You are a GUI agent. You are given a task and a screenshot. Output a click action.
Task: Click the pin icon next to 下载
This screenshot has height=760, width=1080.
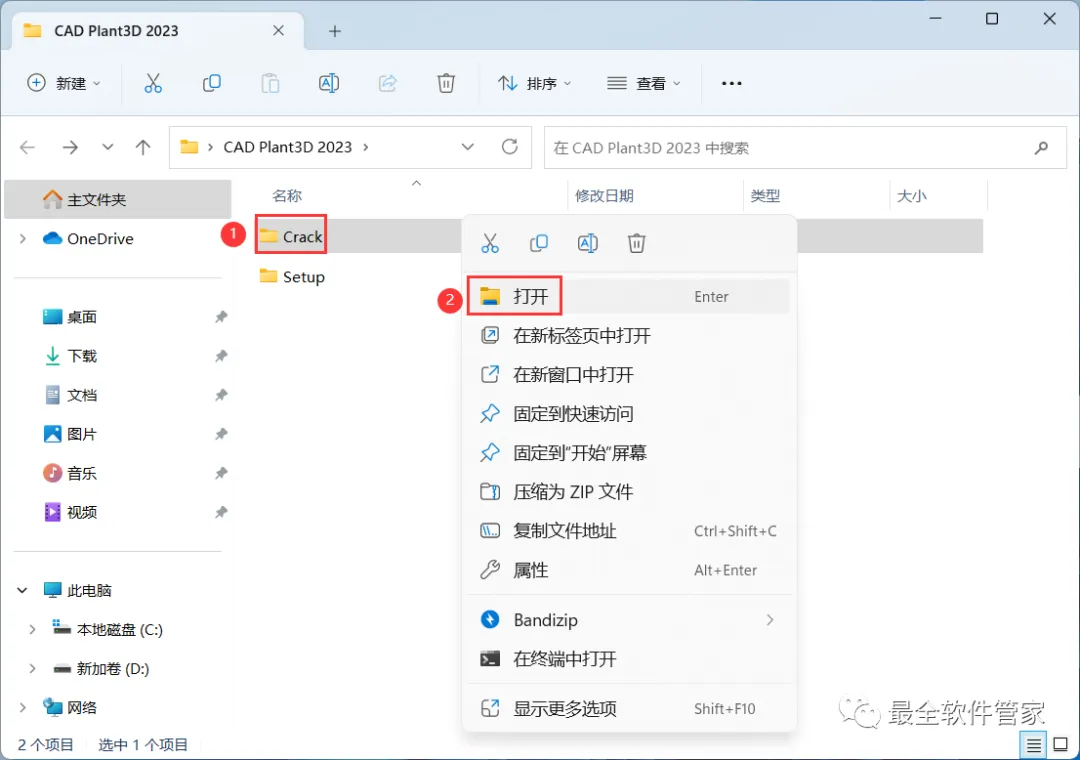tap(220, 356)
